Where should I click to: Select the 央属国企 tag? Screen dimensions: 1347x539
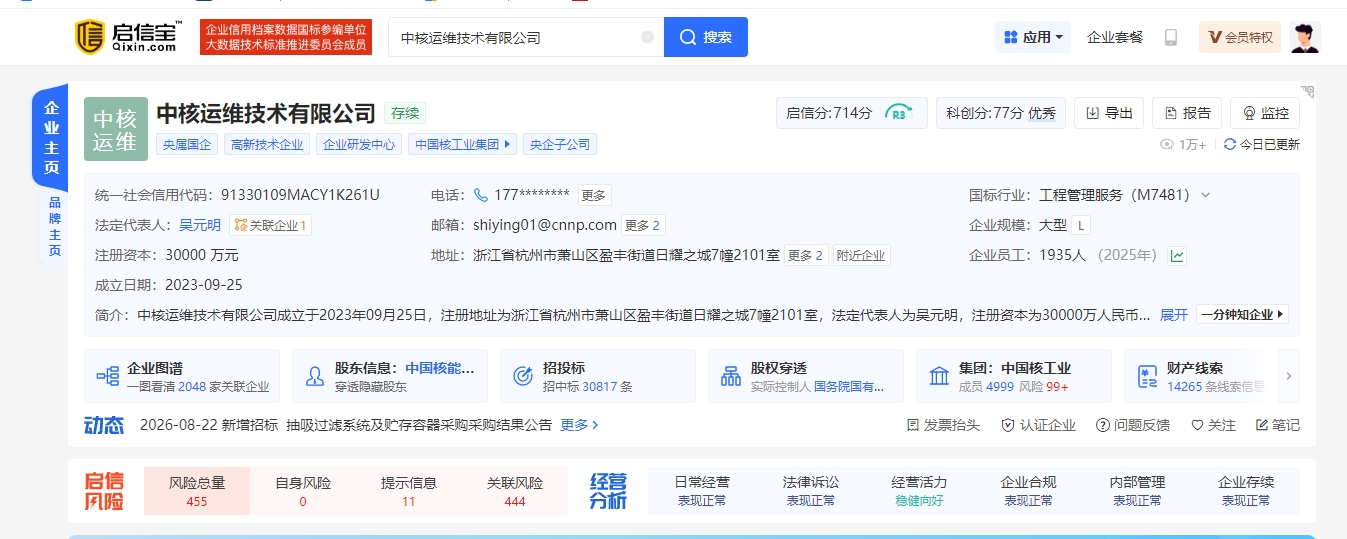(x=187, y=144)
